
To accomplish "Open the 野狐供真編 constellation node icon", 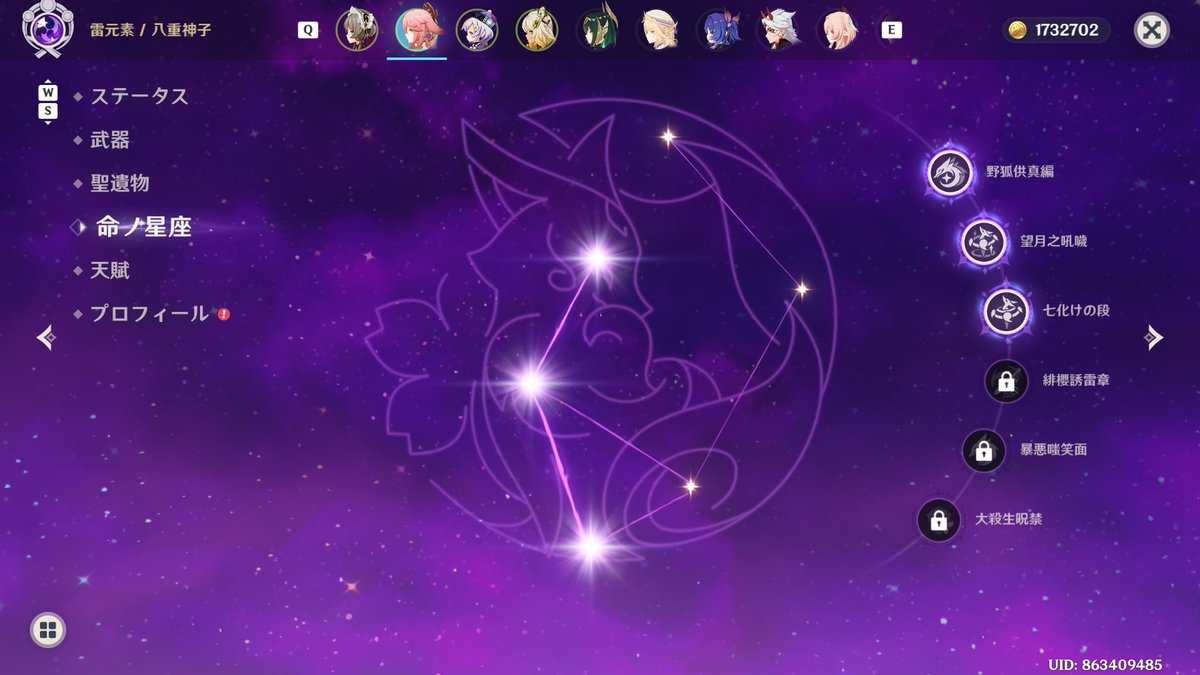I will pos(949,172).
